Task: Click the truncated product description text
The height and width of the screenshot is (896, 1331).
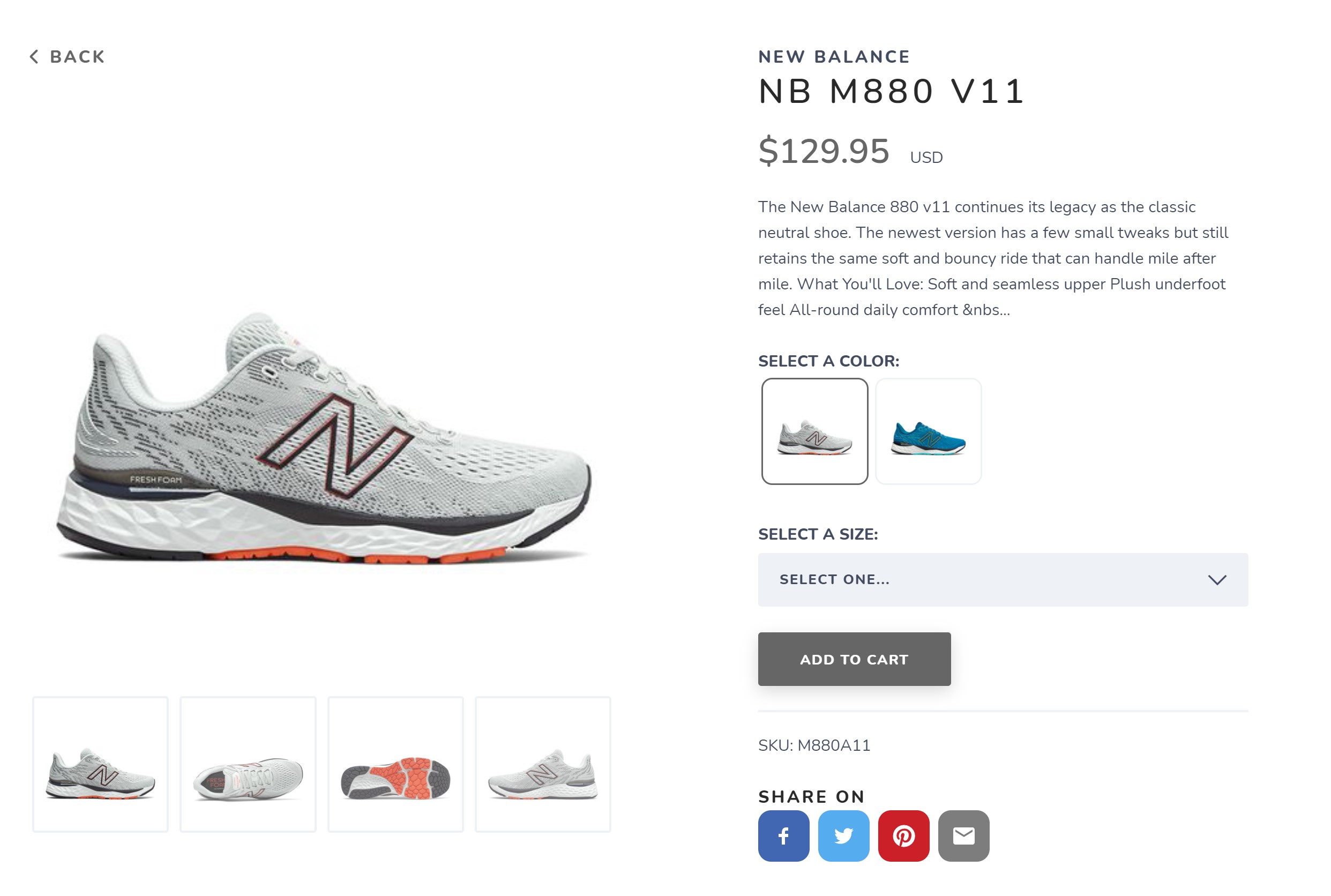Action: pos(993,258)
